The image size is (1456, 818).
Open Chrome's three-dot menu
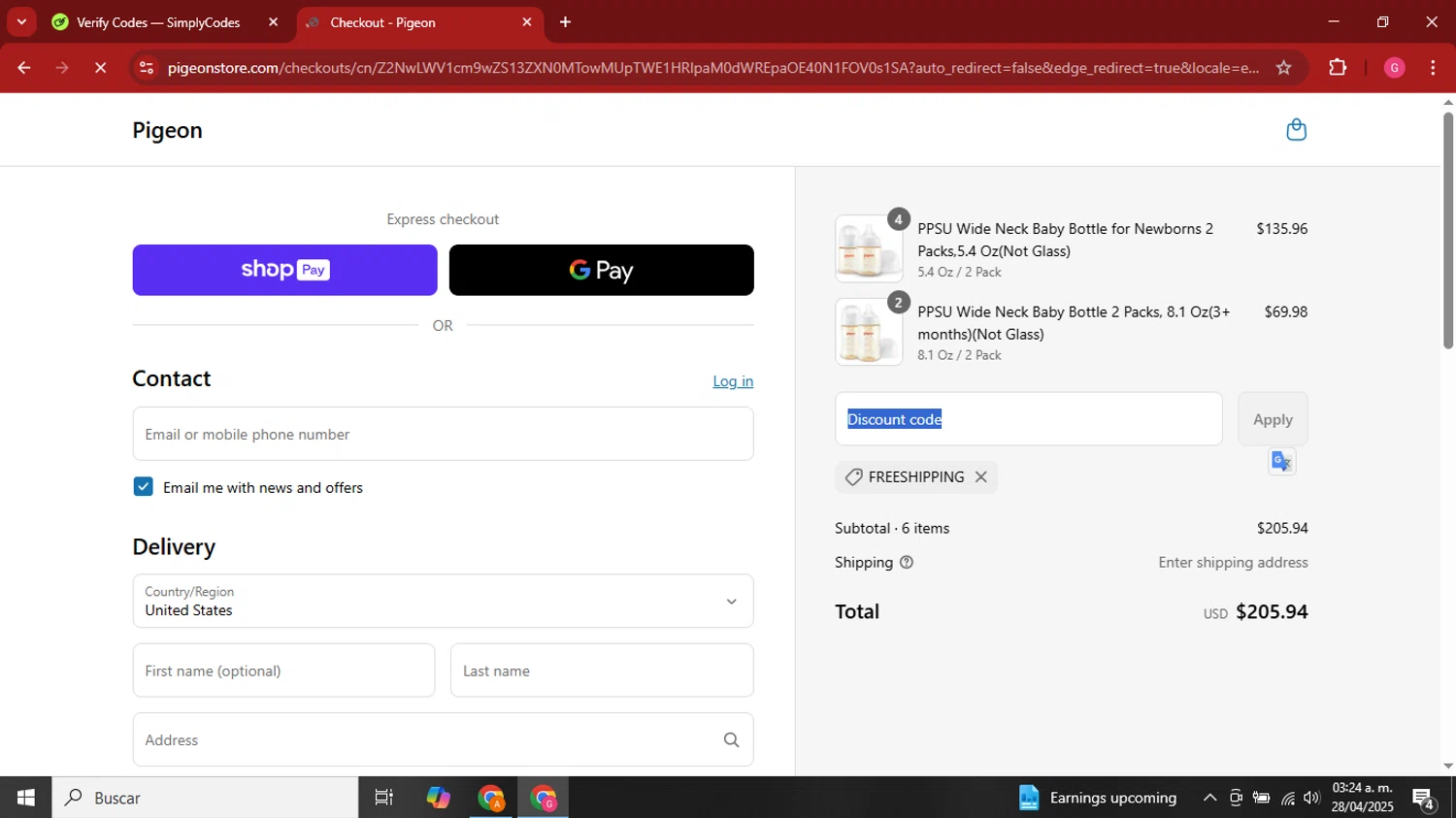click(x=1433, y=68)
